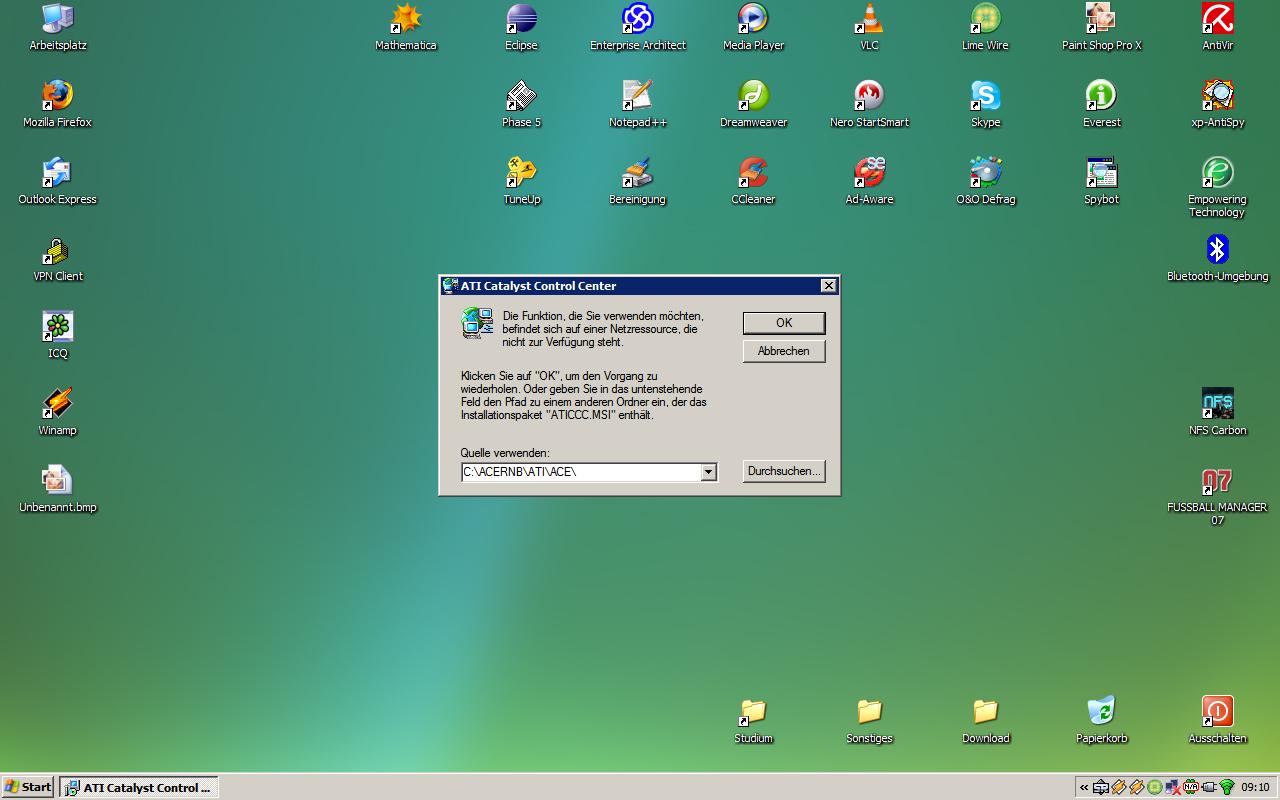Expand hidden system tray icons
This screenshot has width=1280, height=800.
[x=1084, y=787]
